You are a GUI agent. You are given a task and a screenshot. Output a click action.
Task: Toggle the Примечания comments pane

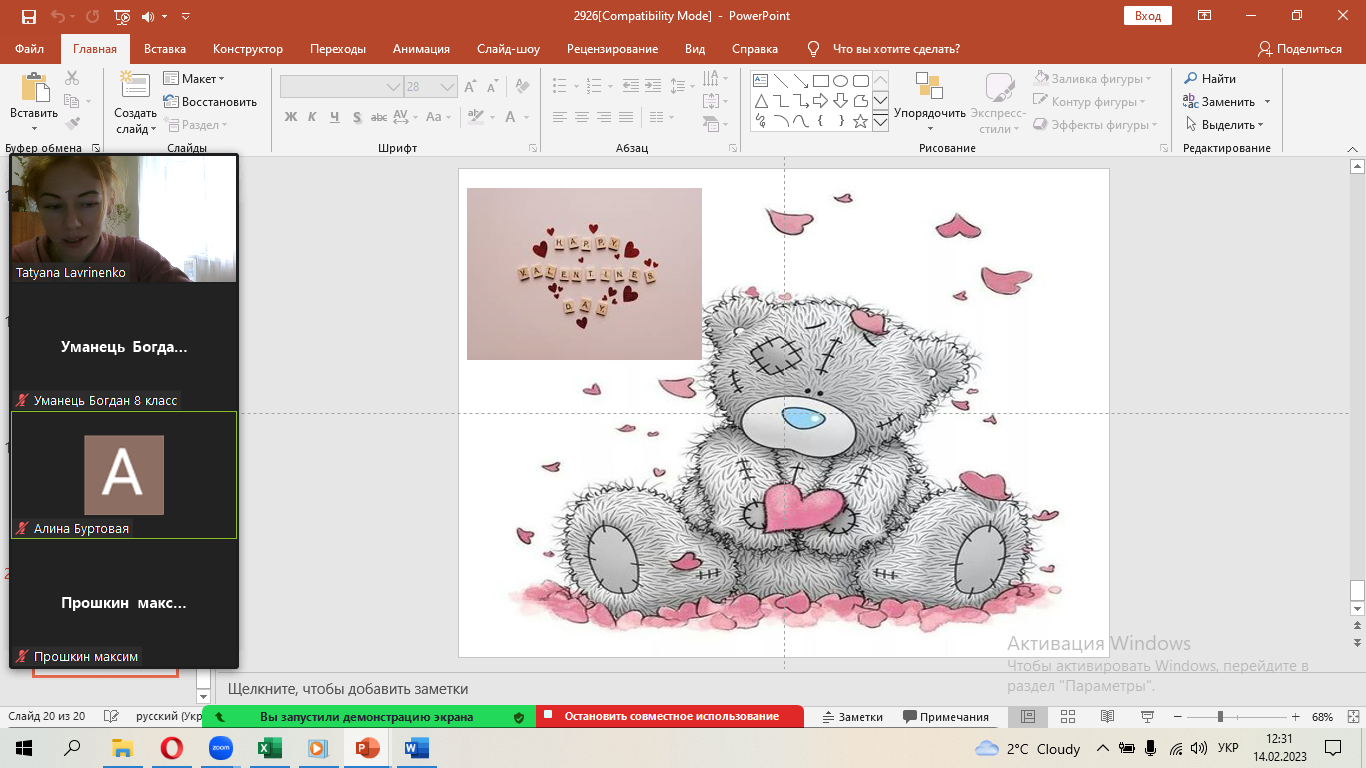(x=946, y=717)
